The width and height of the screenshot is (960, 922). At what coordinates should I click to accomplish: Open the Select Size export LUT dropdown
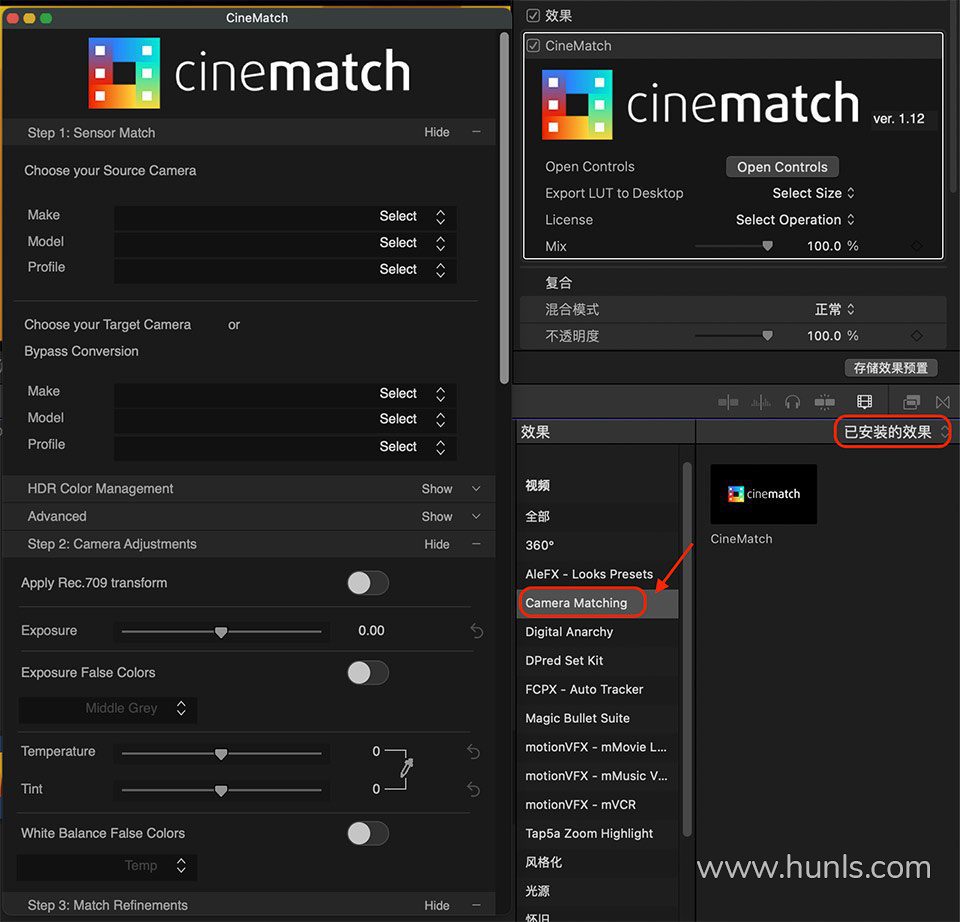point(813,193)
